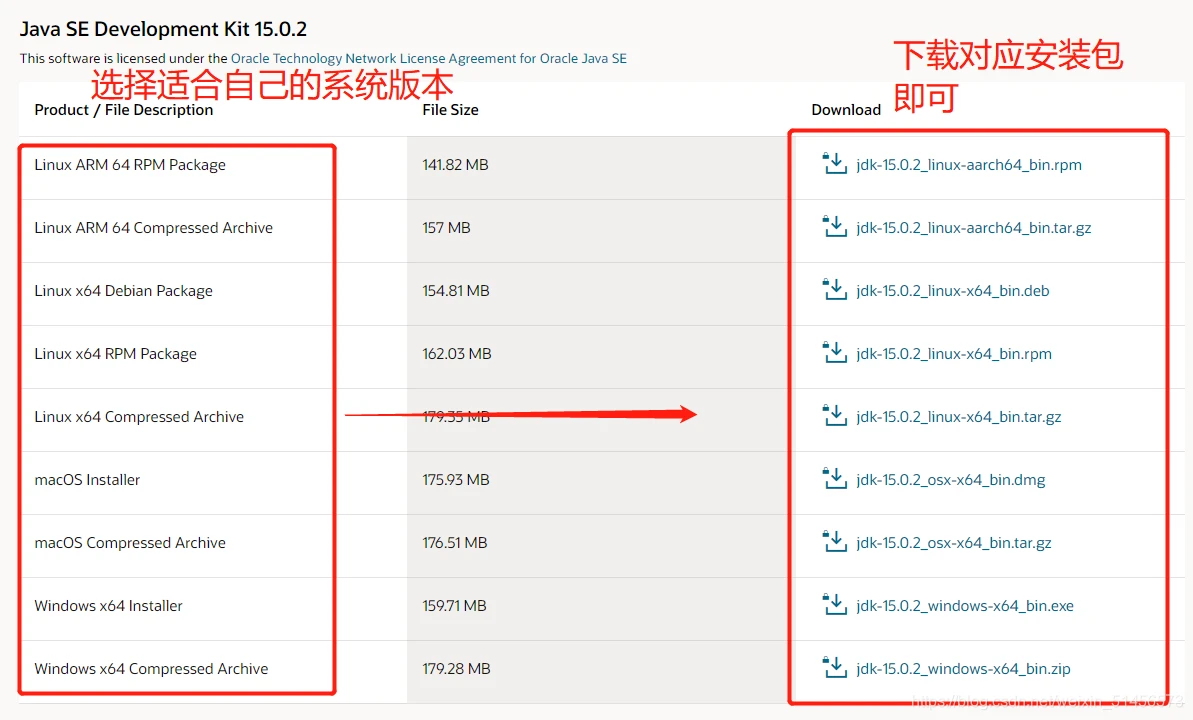This screenshot has height=720, width=1193.
Task: Click download icon for linux-x64_bin.tar.gz
Action: 835,416
